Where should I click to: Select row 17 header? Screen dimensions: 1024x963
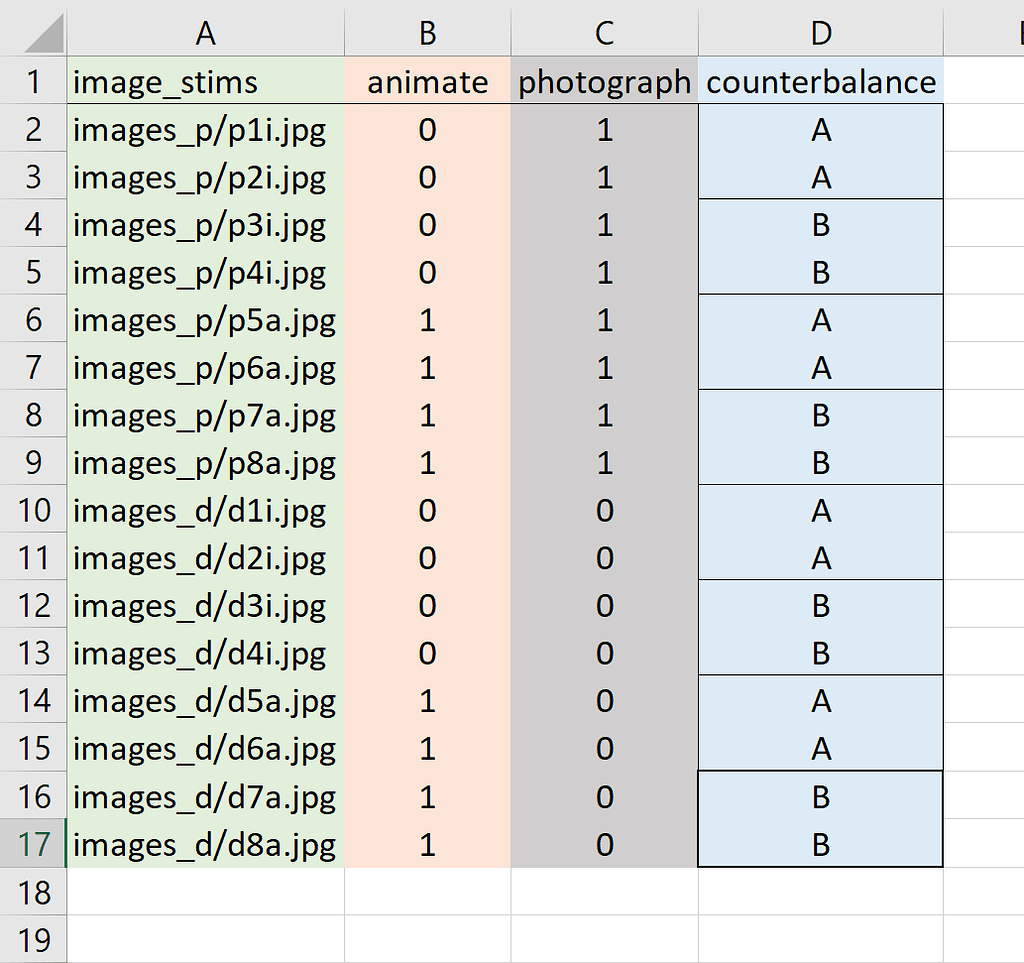click(x=33, y=845)
